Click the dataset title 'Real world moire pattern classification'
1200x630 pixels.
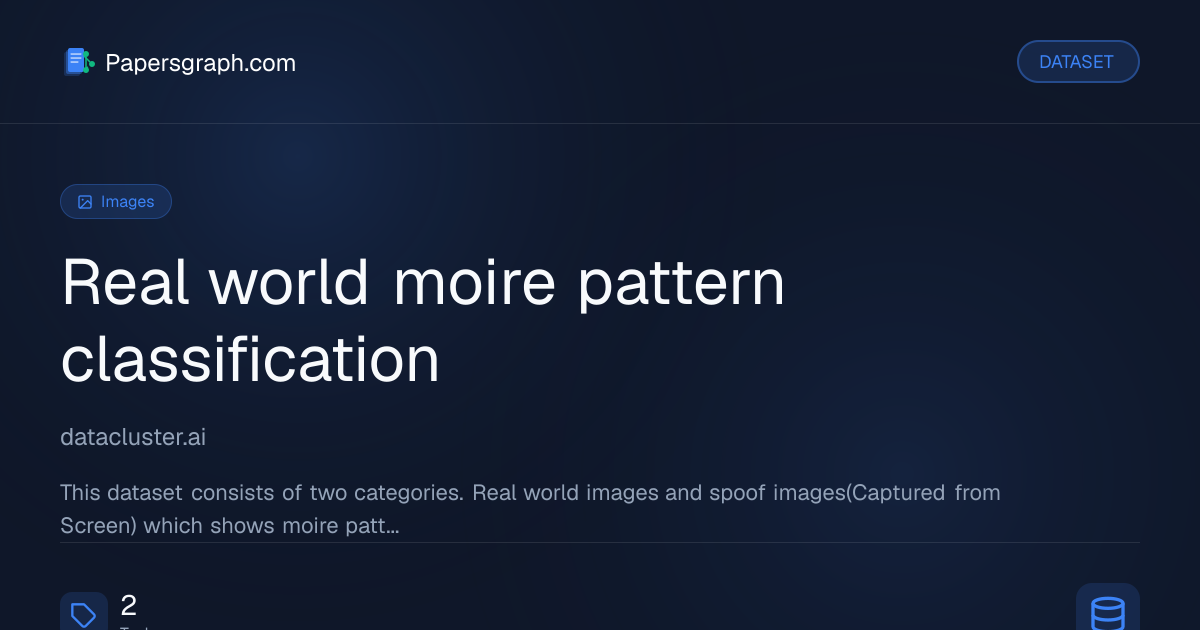(423, 320)
